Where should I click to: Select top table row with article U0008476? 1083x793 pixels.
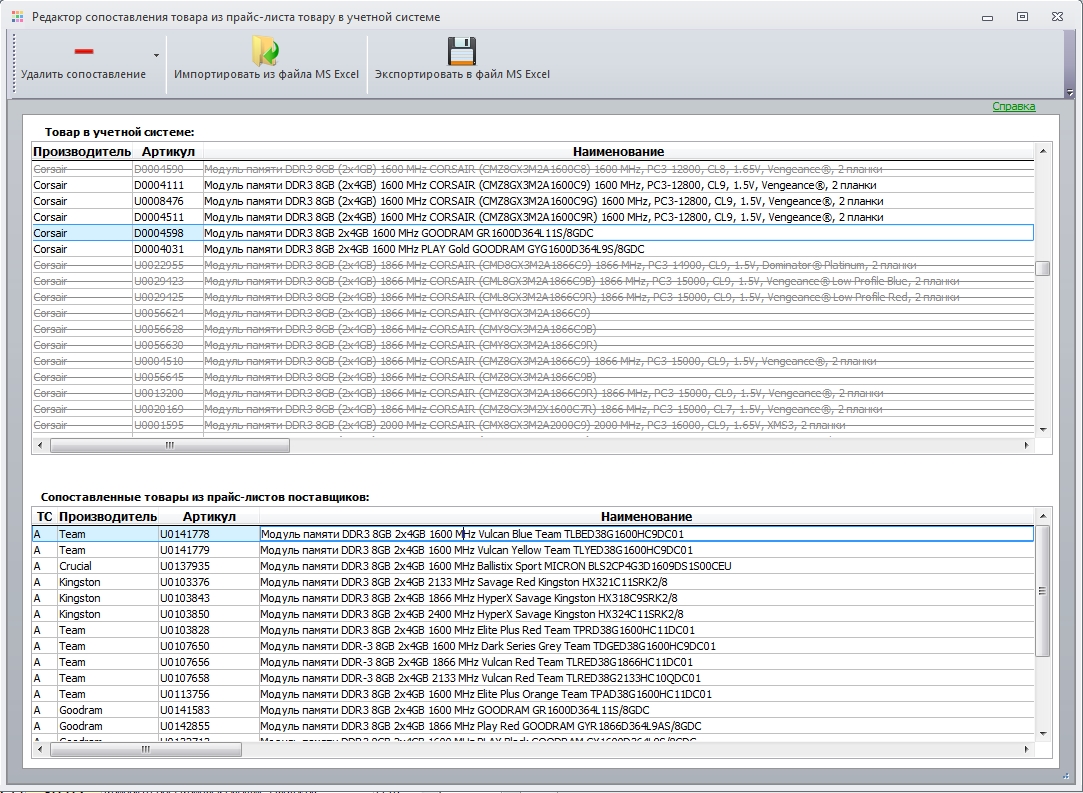click(x=533, y=201)
